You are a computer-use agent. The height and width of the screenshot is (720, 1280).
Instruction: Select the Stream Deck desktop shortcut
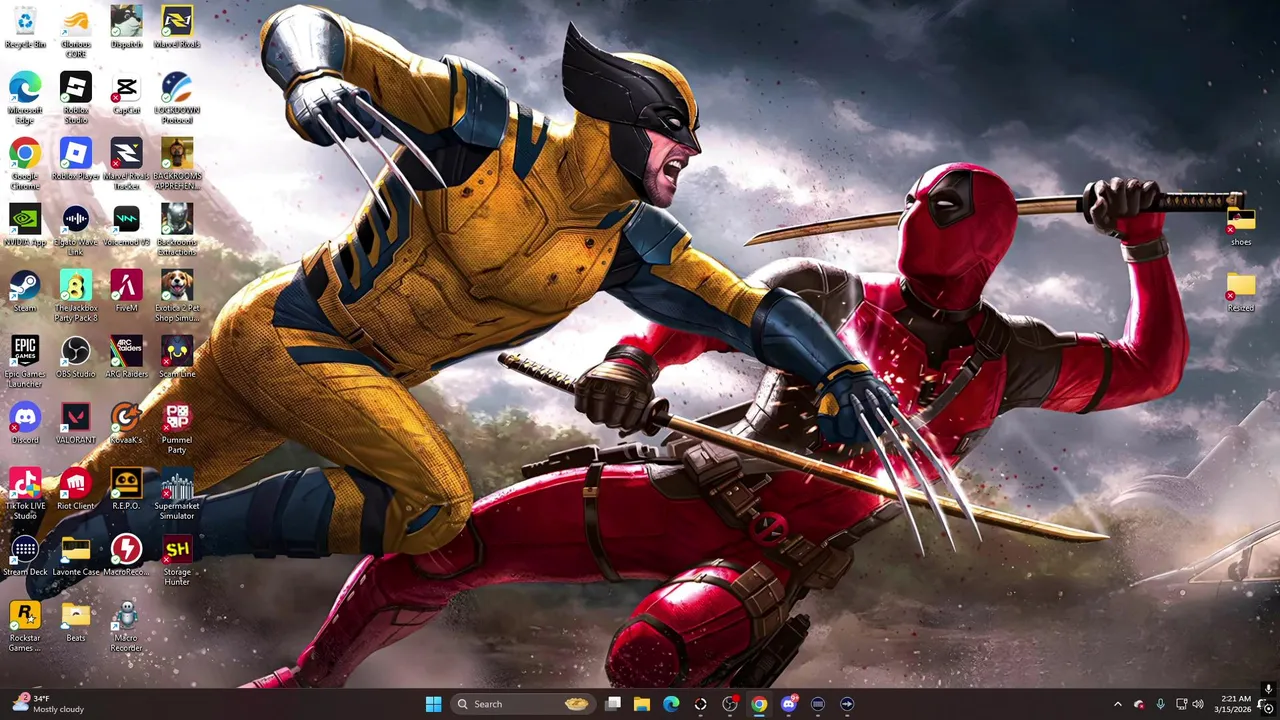25,555
